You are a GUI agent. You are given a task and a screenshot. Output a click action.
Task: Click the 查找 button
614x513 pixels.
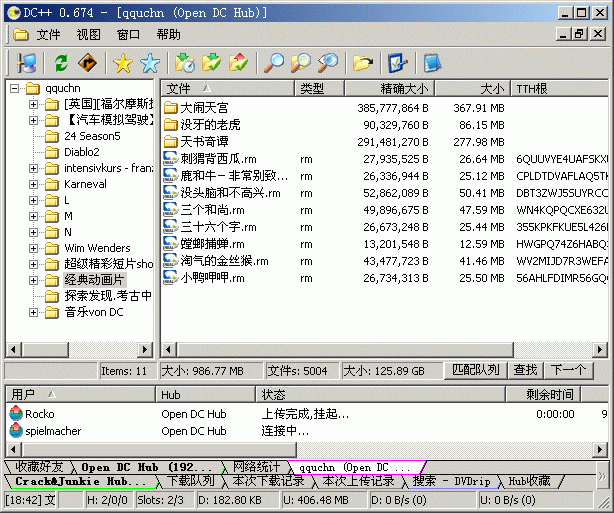coord(526,370)
